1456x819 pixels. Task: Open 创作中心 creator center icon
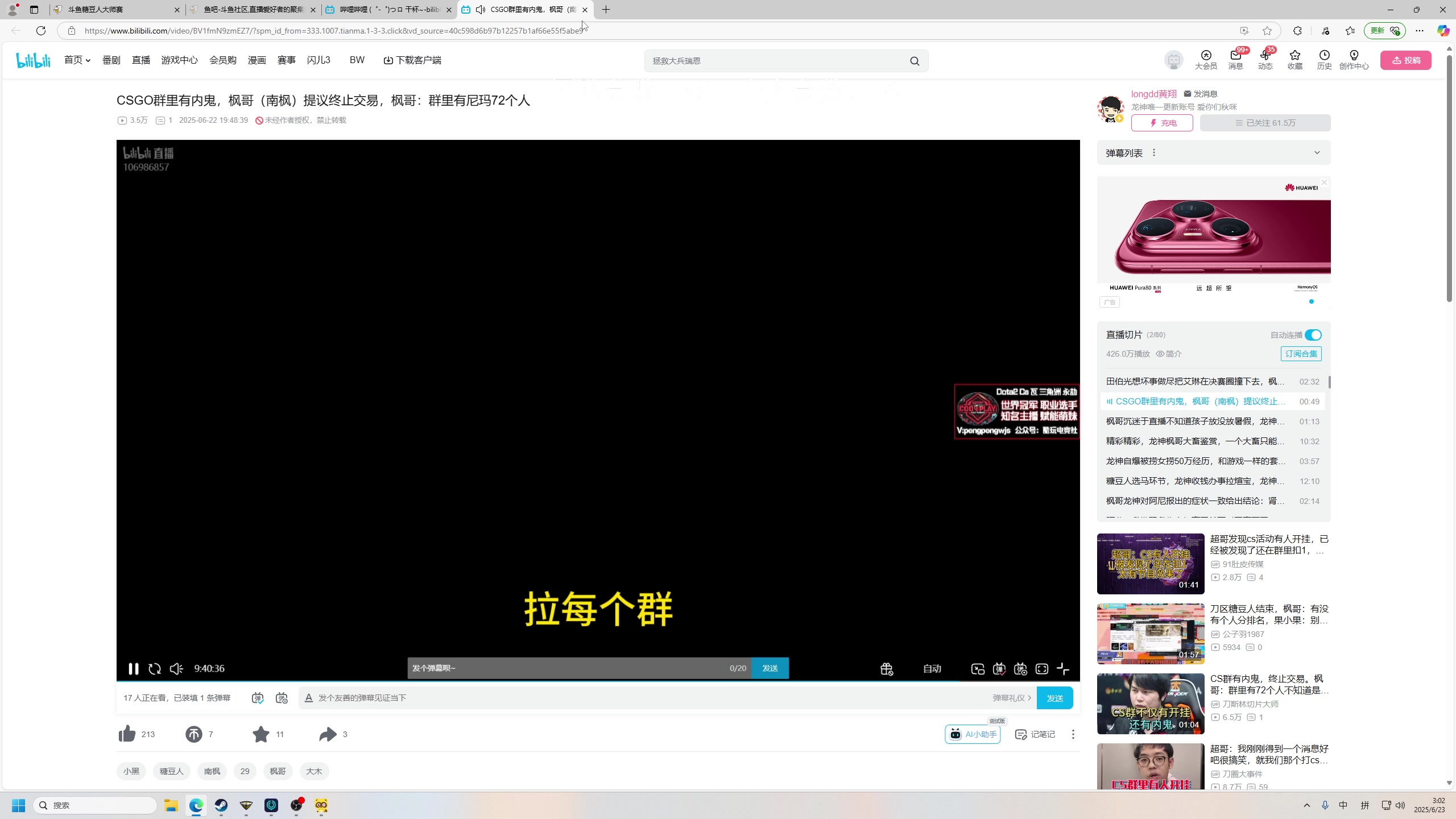point(1354,59)
